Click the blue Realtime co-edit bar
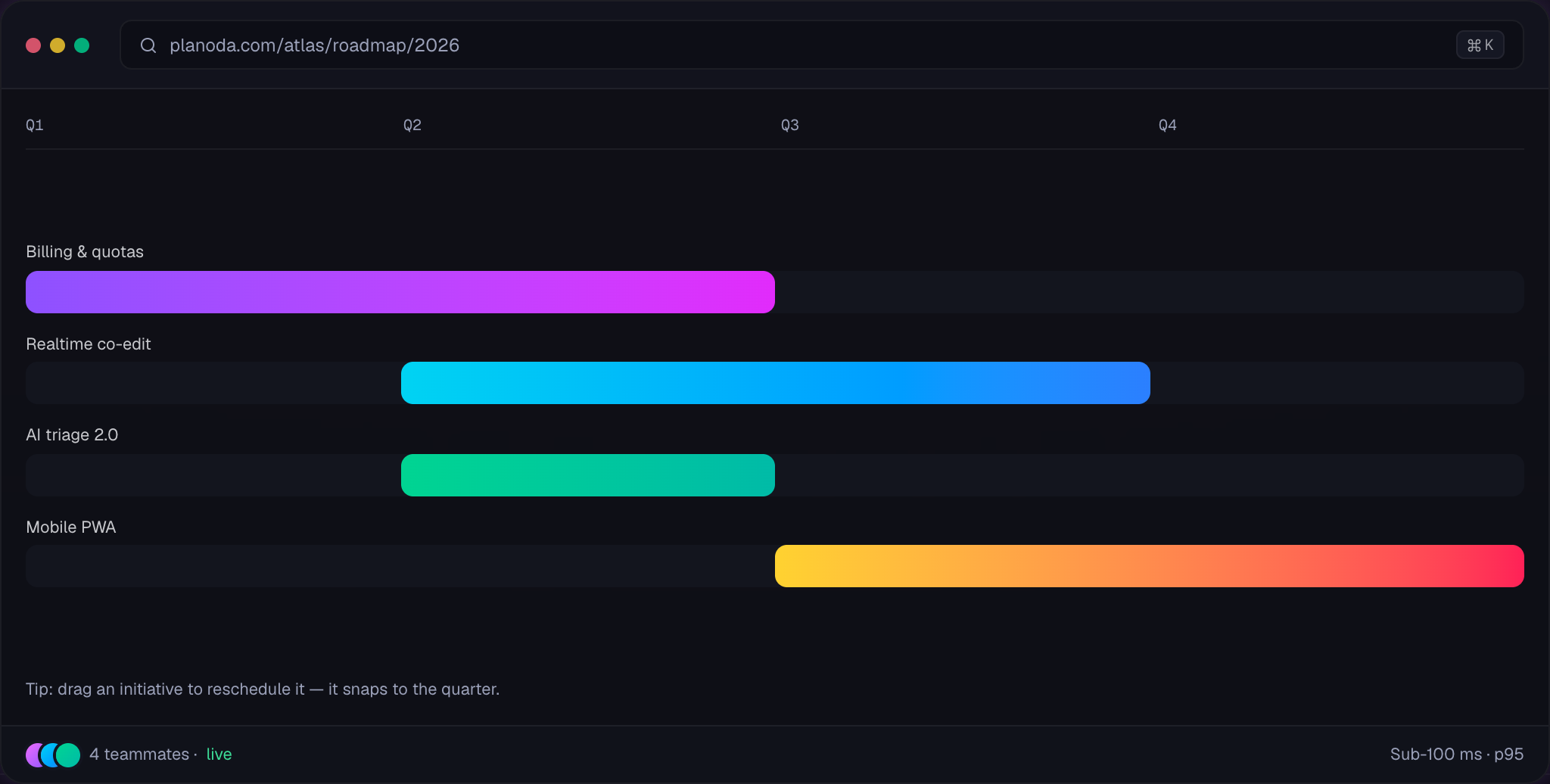This screenshot has height=784, width=1550. (x=776, y=383)
